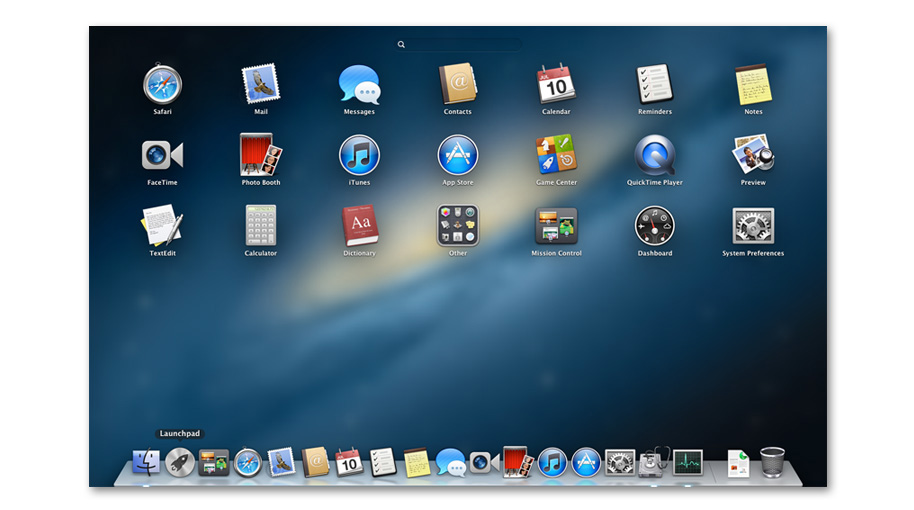The image size is (914, 510).
Task: Open the Dictionary app
Action: 360,226
